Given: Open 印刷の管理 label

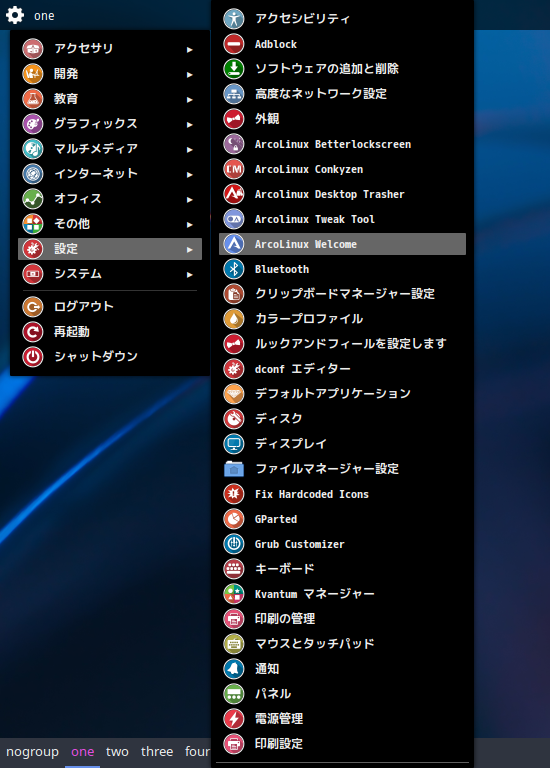Looking at the screenshot, I should point(285,619).
